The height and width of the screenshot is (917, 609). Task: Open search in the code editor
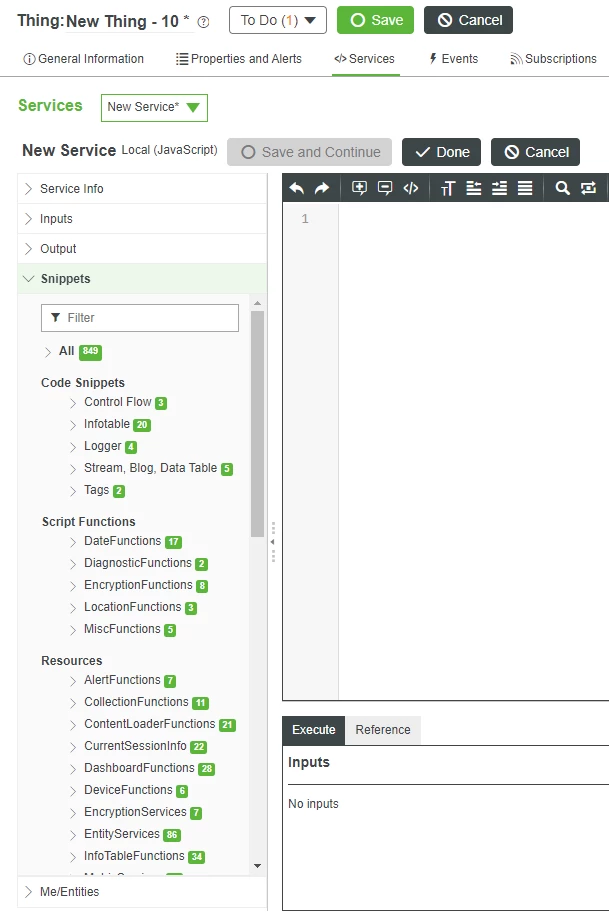click(x=562, y=188)
